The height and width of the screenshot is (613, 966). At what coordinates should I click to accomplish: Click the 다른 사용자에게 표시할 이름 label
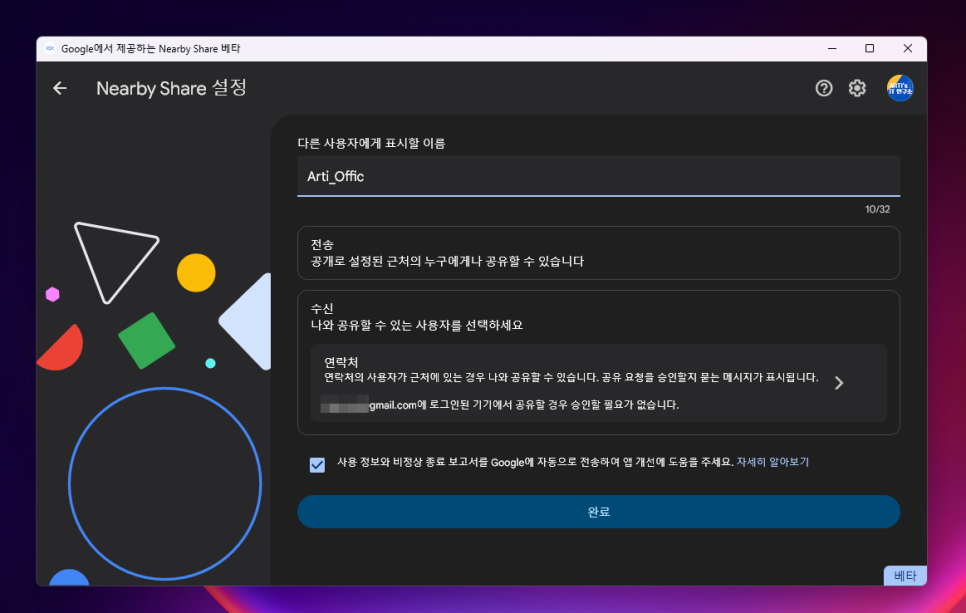pos(371,143)
